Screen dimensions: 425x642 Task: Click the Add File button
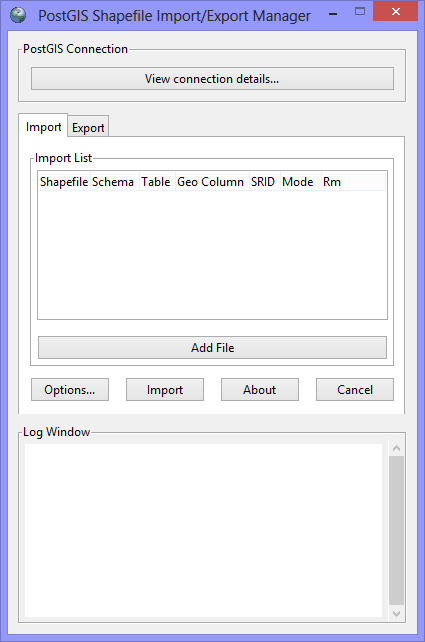tap(212, 348)
